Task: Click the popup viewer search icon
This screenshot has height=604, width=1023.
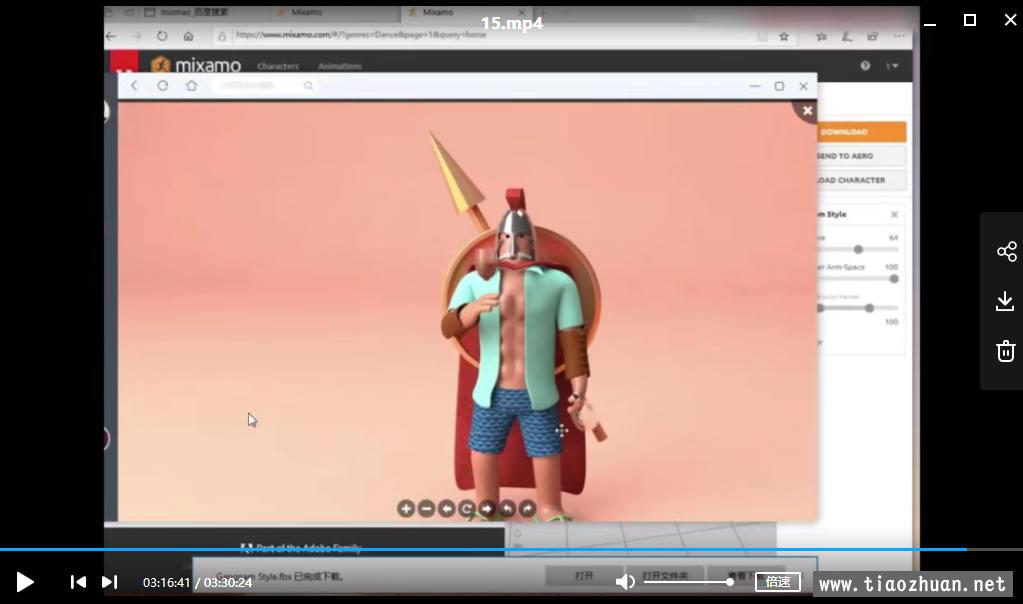Action: click(308, 85)
